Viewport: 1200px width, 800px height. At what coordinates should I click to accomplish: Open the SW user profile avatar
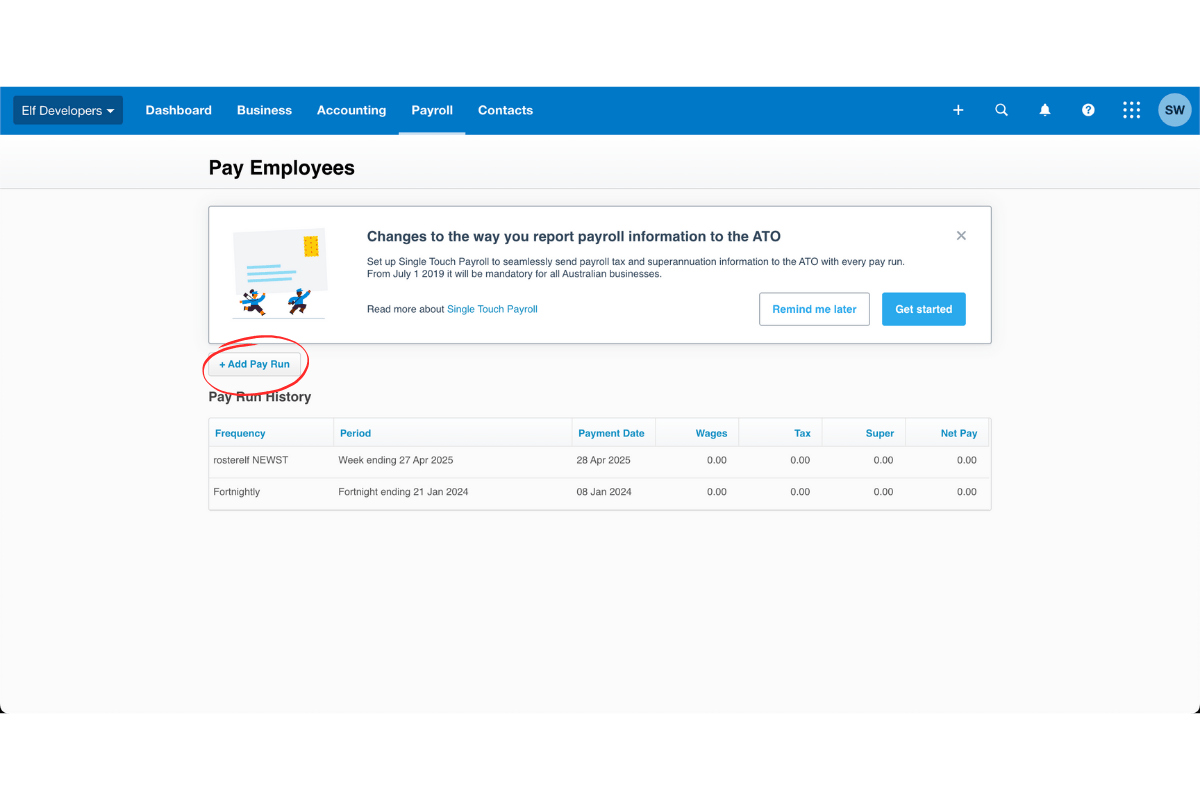pyautogui.click(x=1174, y=110)
